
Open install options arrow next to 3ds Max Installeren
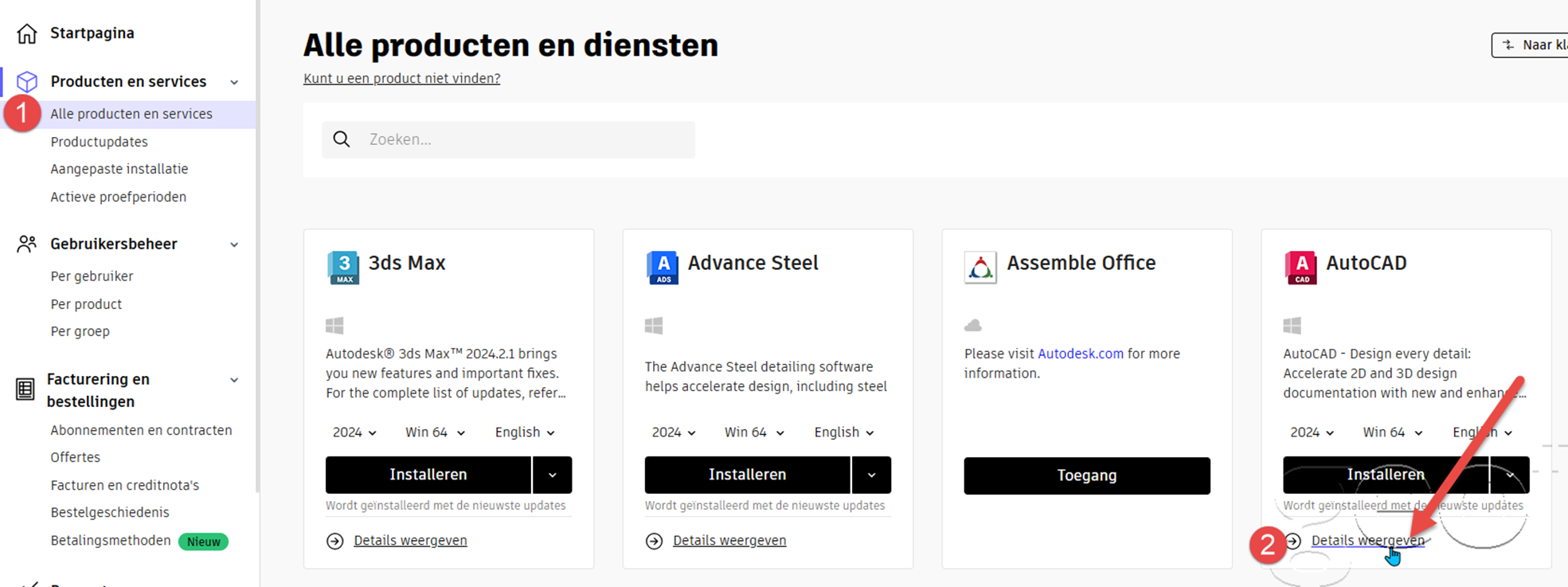[553, 475]
